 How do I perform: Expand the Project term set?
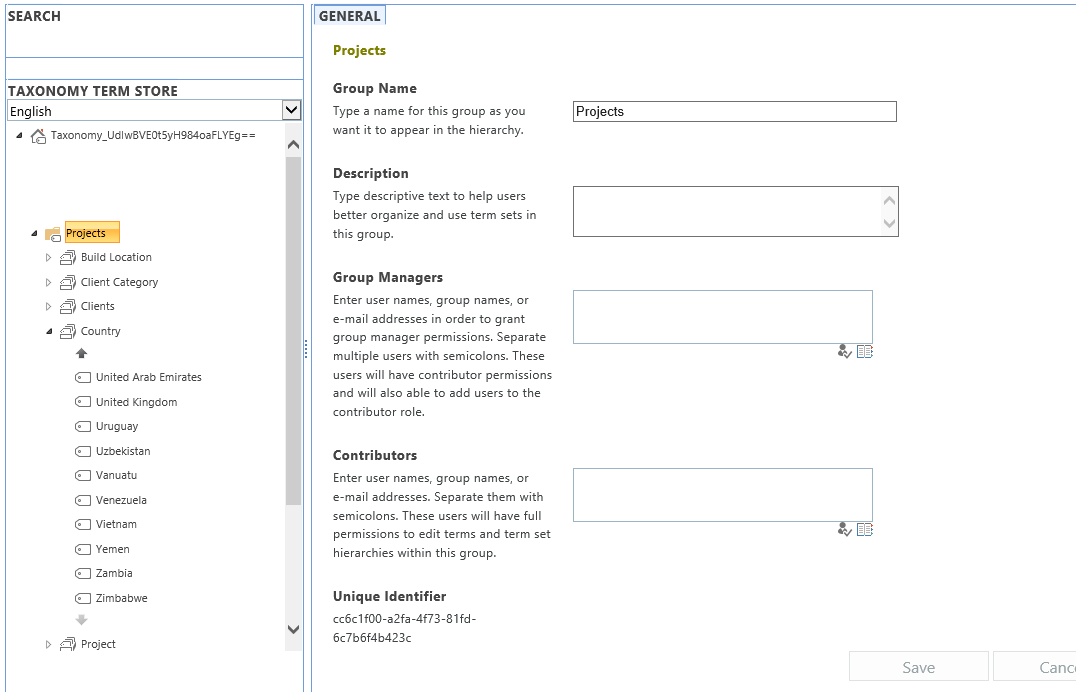[x=48, y=645]
